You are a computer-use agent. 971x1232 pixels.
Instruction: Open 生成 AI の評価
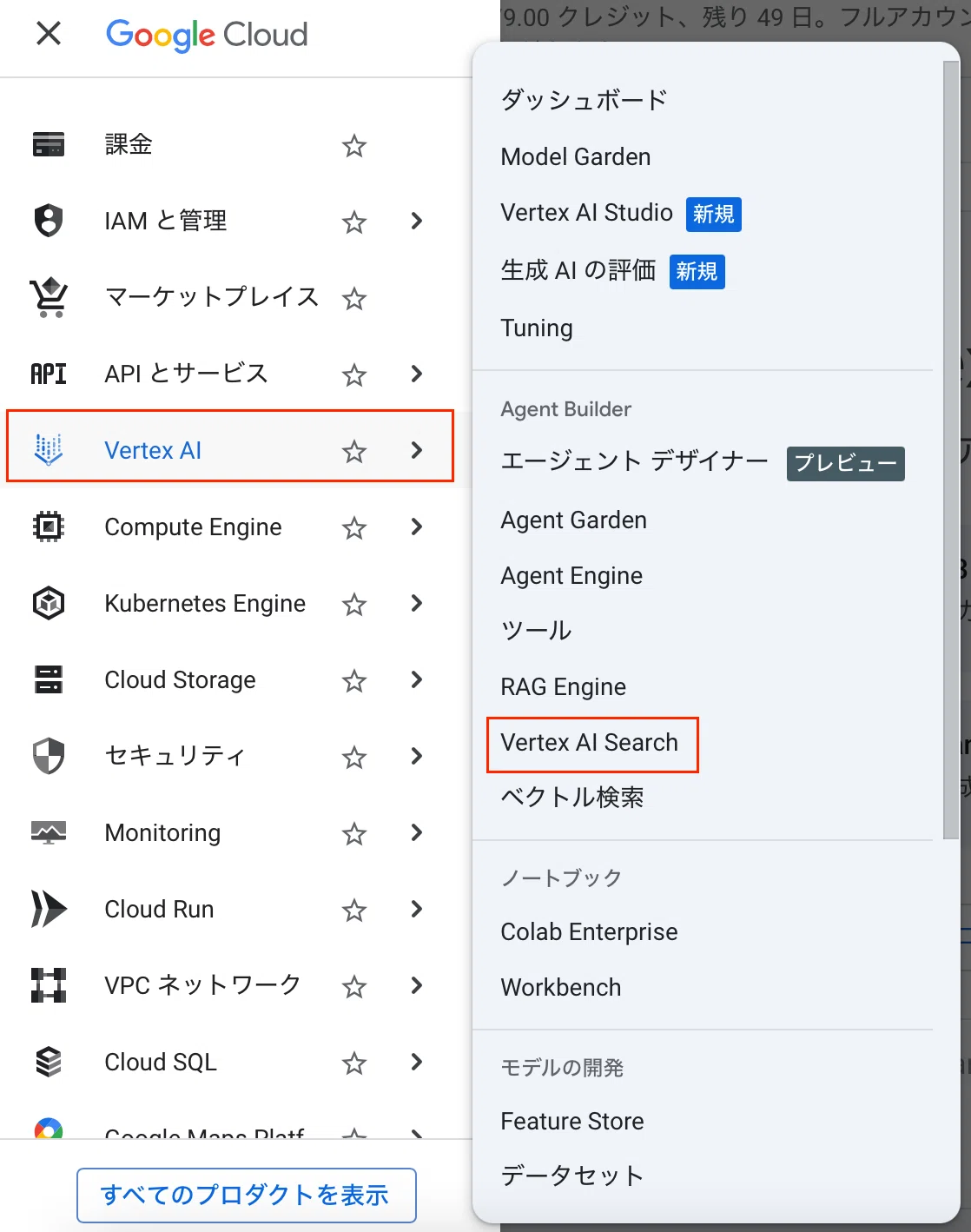[x=578, y=270]
